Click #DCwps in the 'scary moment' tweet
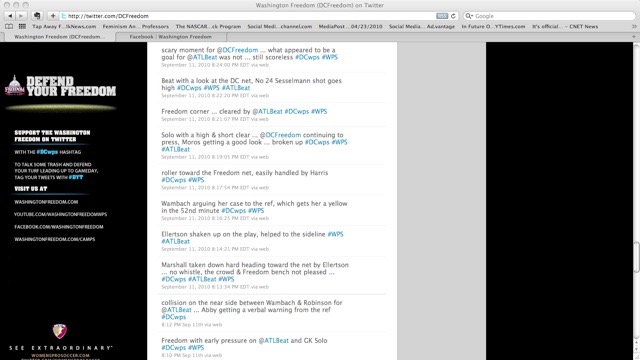640x360 pixels. tap(307, 57)
